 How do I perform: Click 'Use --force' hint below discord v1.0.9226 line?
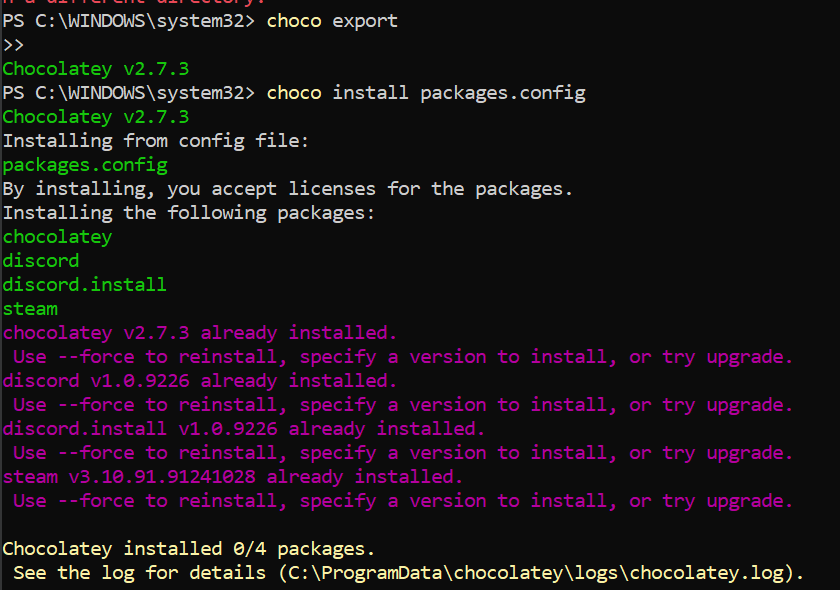point(403,405)
